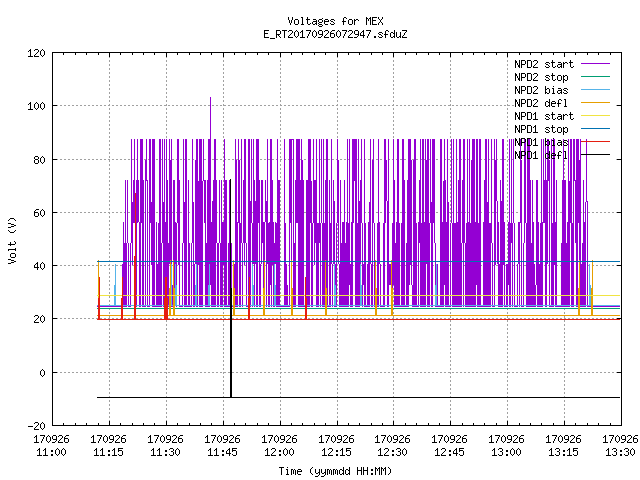The image size is (640, 480).
Task: Click the black NPD1 defl legend line
Action: tap(595, 155)
